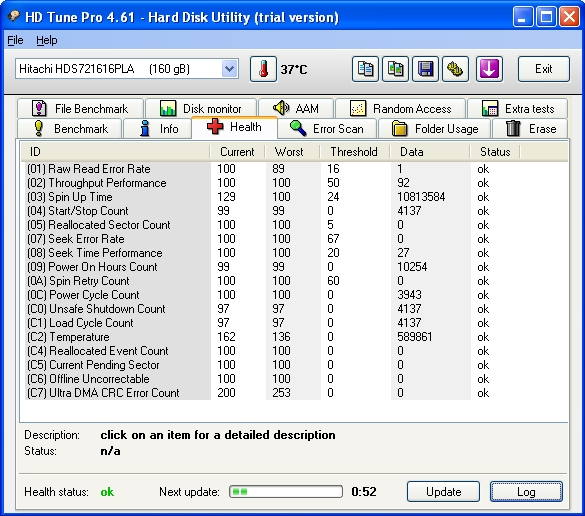Screen dimensions: 585x516
Task: Click the Data column header
Action: [x=430, y=152]
